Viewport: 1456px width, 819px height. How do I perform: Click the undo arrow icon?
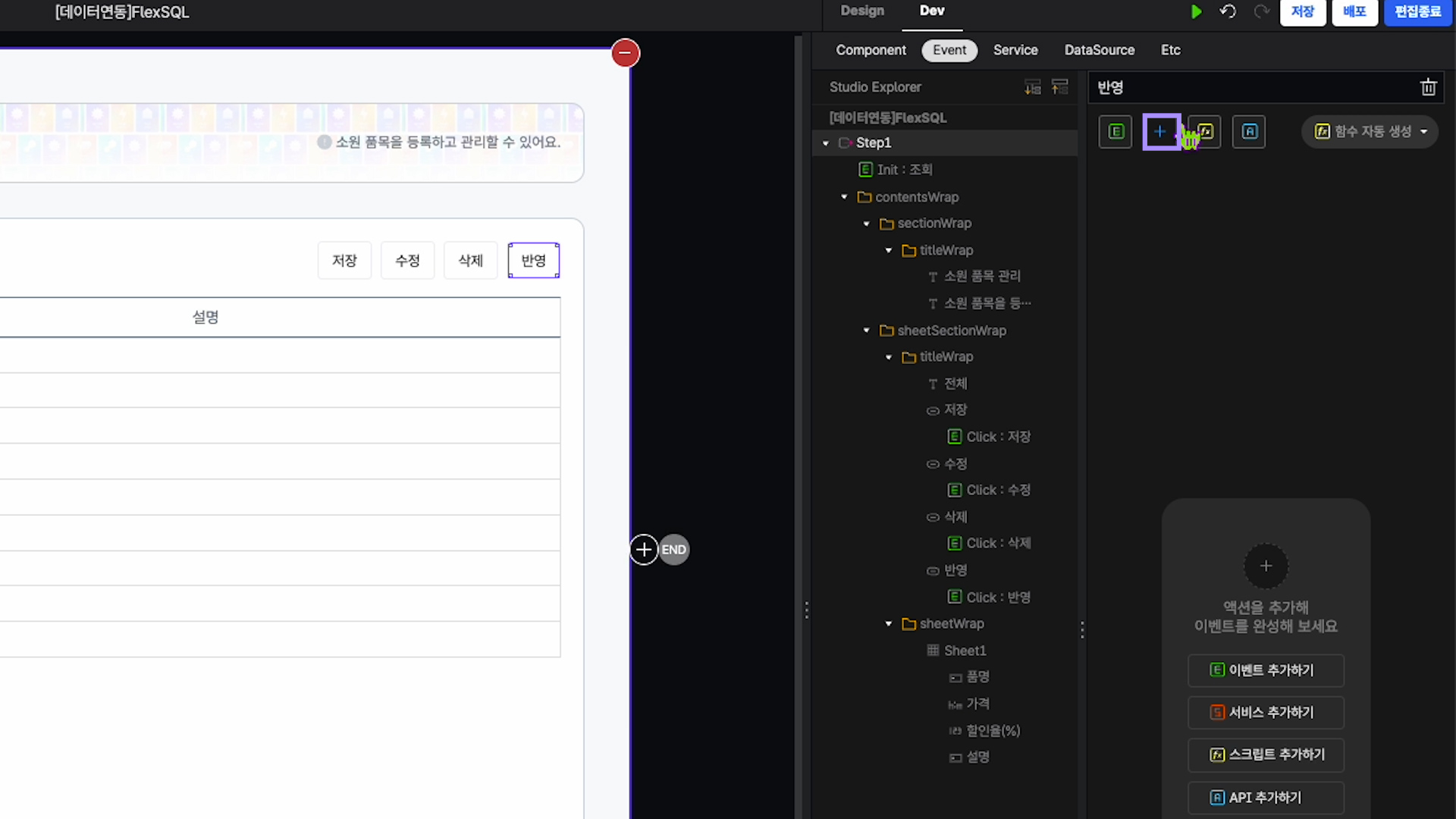coord(1228,11)
